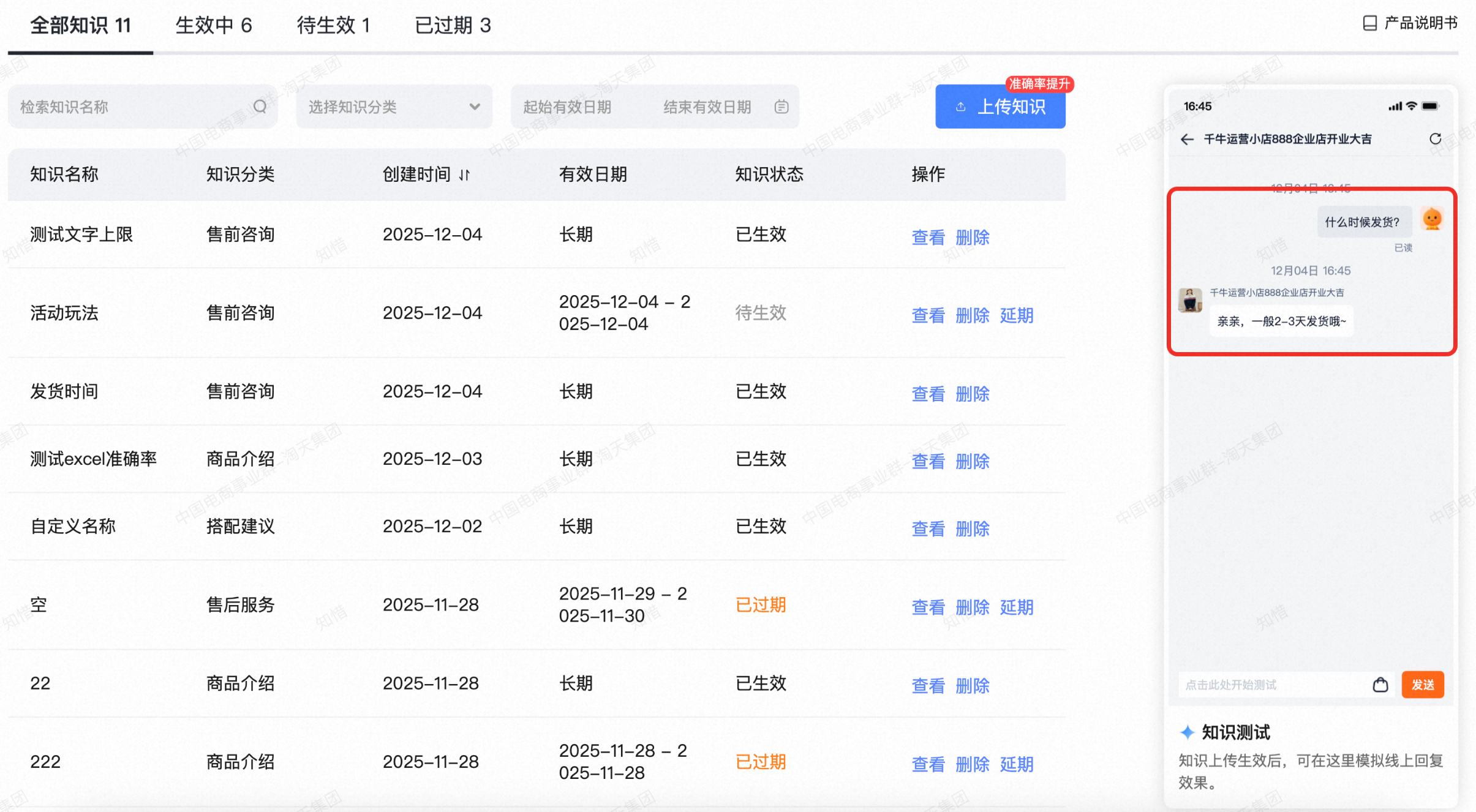This screenshot has width=1476, height=812.
Task: Click the 亲亲，一般2-3天发货哦~ reply bubble
Action: pyautogui.click(x=1281, y=321)
